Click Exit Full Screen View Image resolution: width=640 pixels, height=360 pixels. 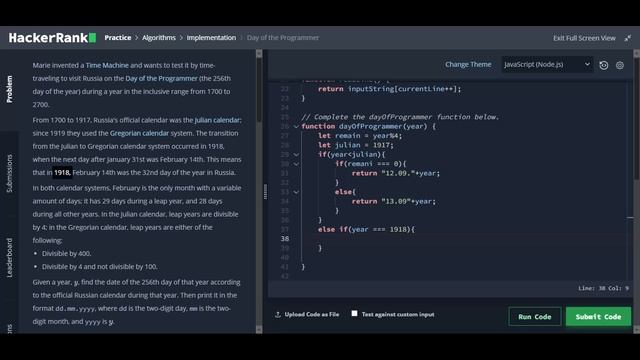(x=584, y=38)
